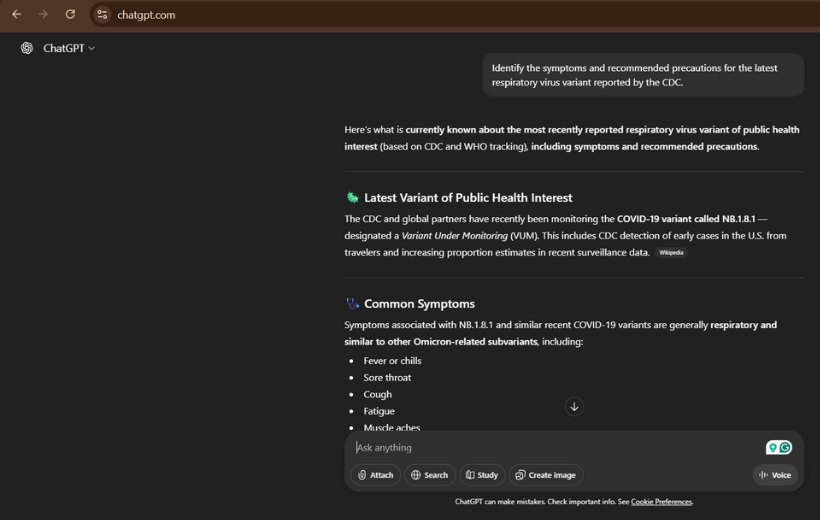
Task: Click the Ask anything message box
Action: point(550,448)
